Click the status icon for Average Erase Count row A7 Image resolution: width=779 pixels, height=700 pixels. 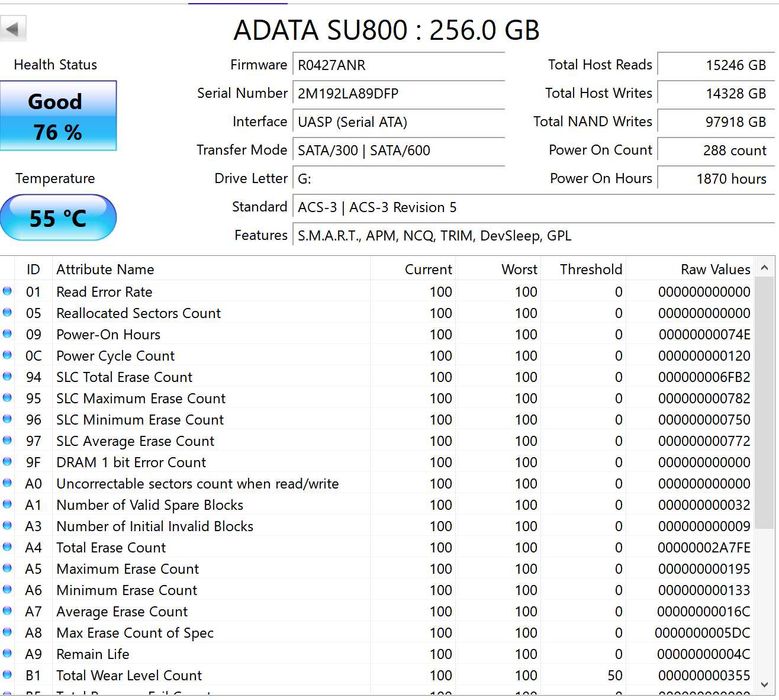[x=7, y=611]
